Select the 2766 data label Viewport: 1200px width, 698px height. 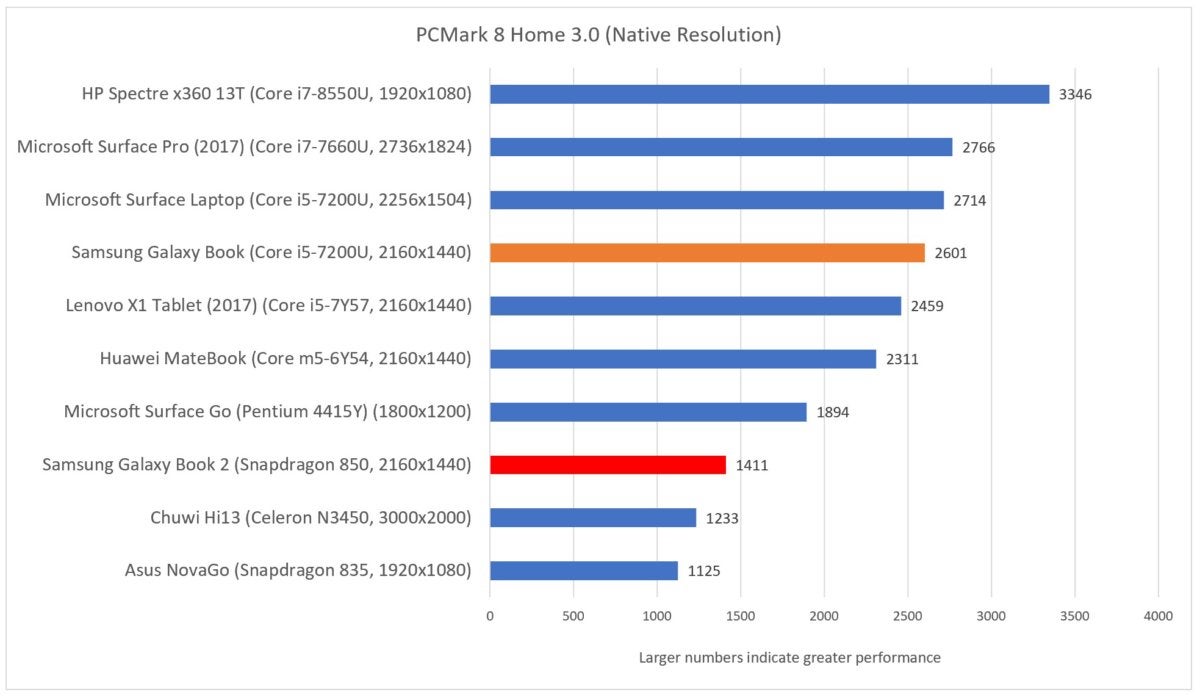tap(978, 148)
